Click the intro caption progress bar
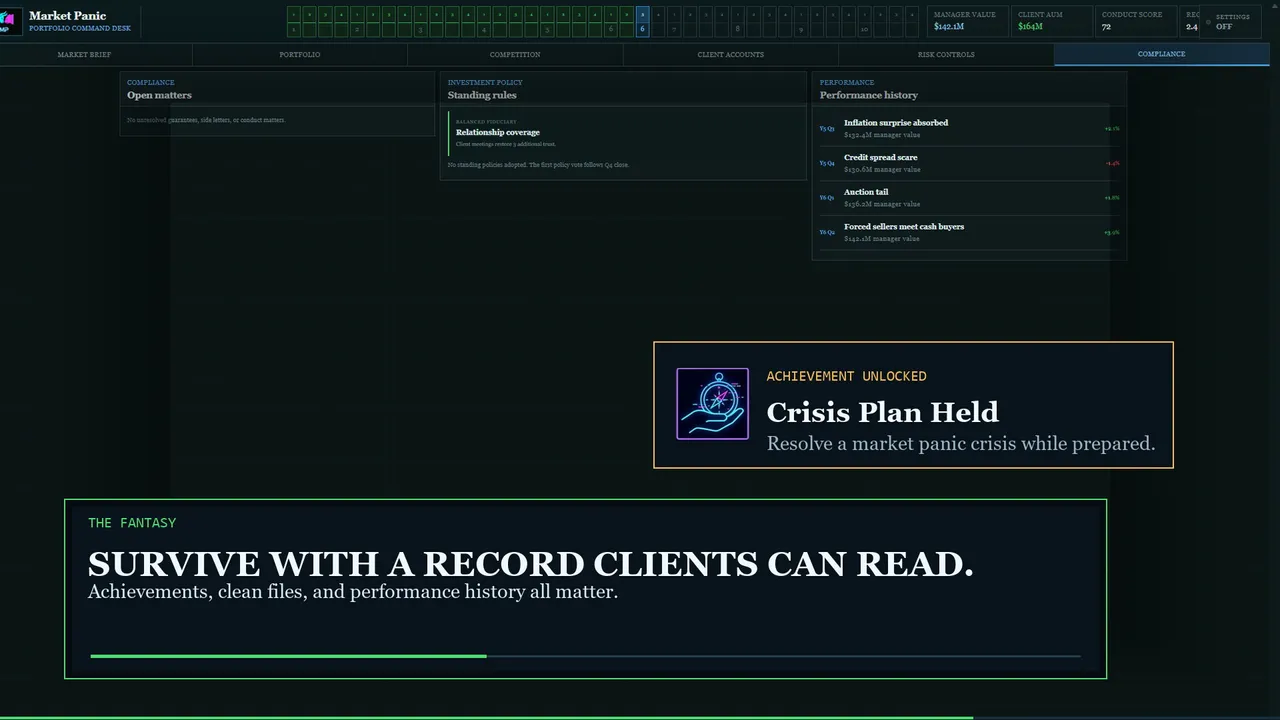1280x720 pixels. [x=585, y=656]
